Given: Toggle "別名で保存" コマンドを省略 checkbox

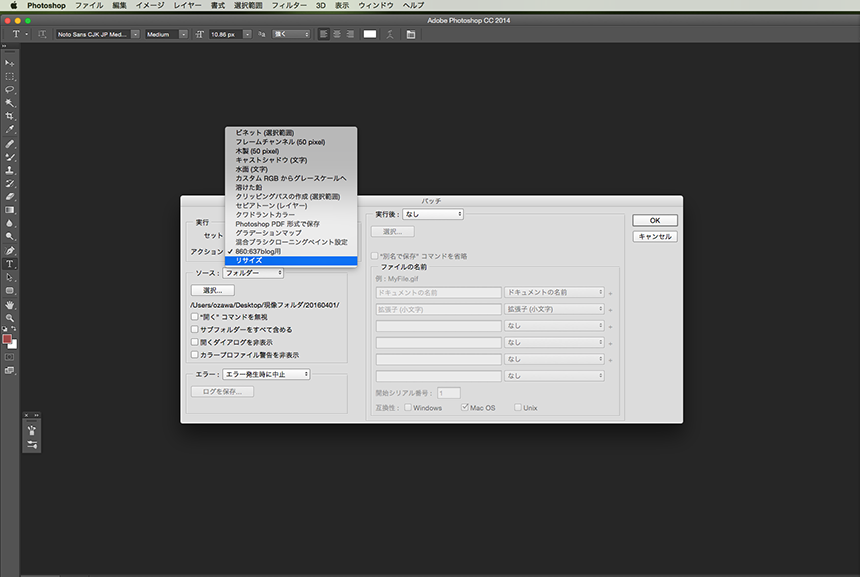Looking at the screenshot, I should tap(375, 256).
